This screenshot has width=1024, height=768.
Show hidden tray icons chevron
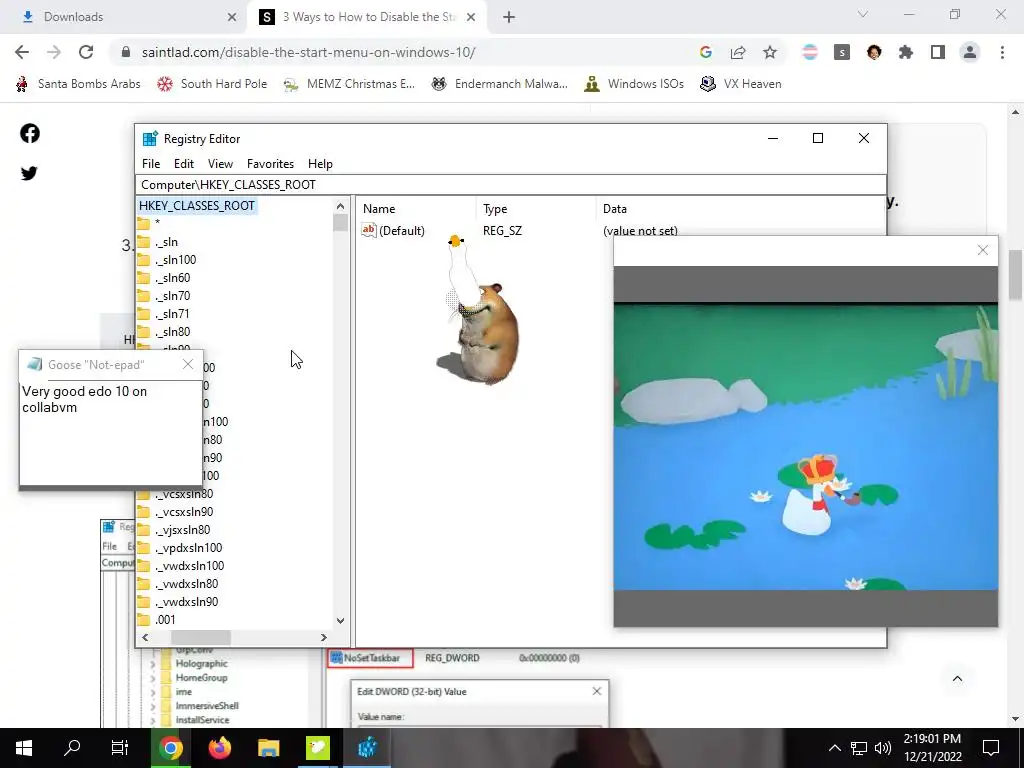click(835, 748)
